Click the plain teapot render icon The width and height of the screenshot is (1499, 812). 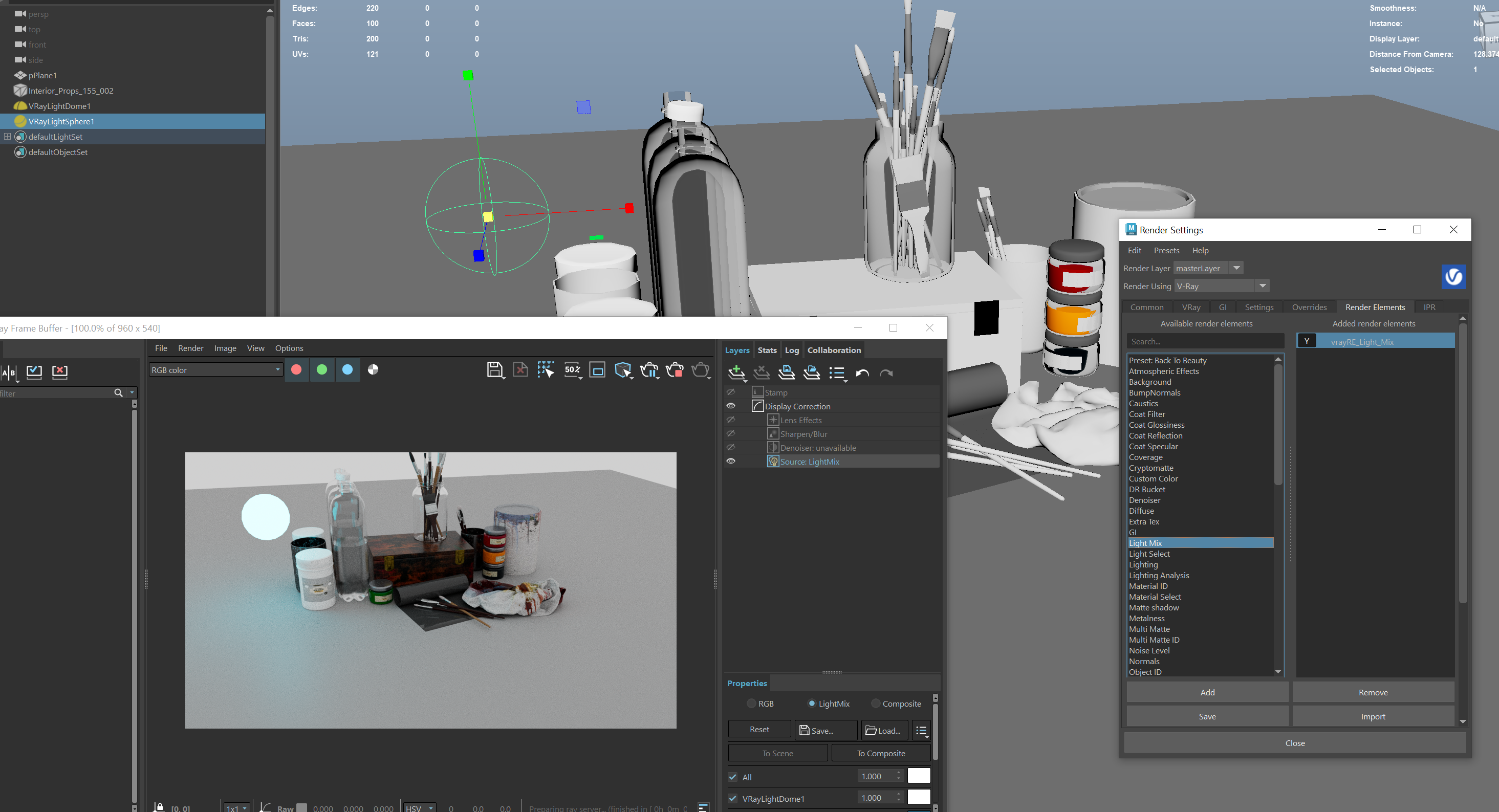[x=701, y=370]
